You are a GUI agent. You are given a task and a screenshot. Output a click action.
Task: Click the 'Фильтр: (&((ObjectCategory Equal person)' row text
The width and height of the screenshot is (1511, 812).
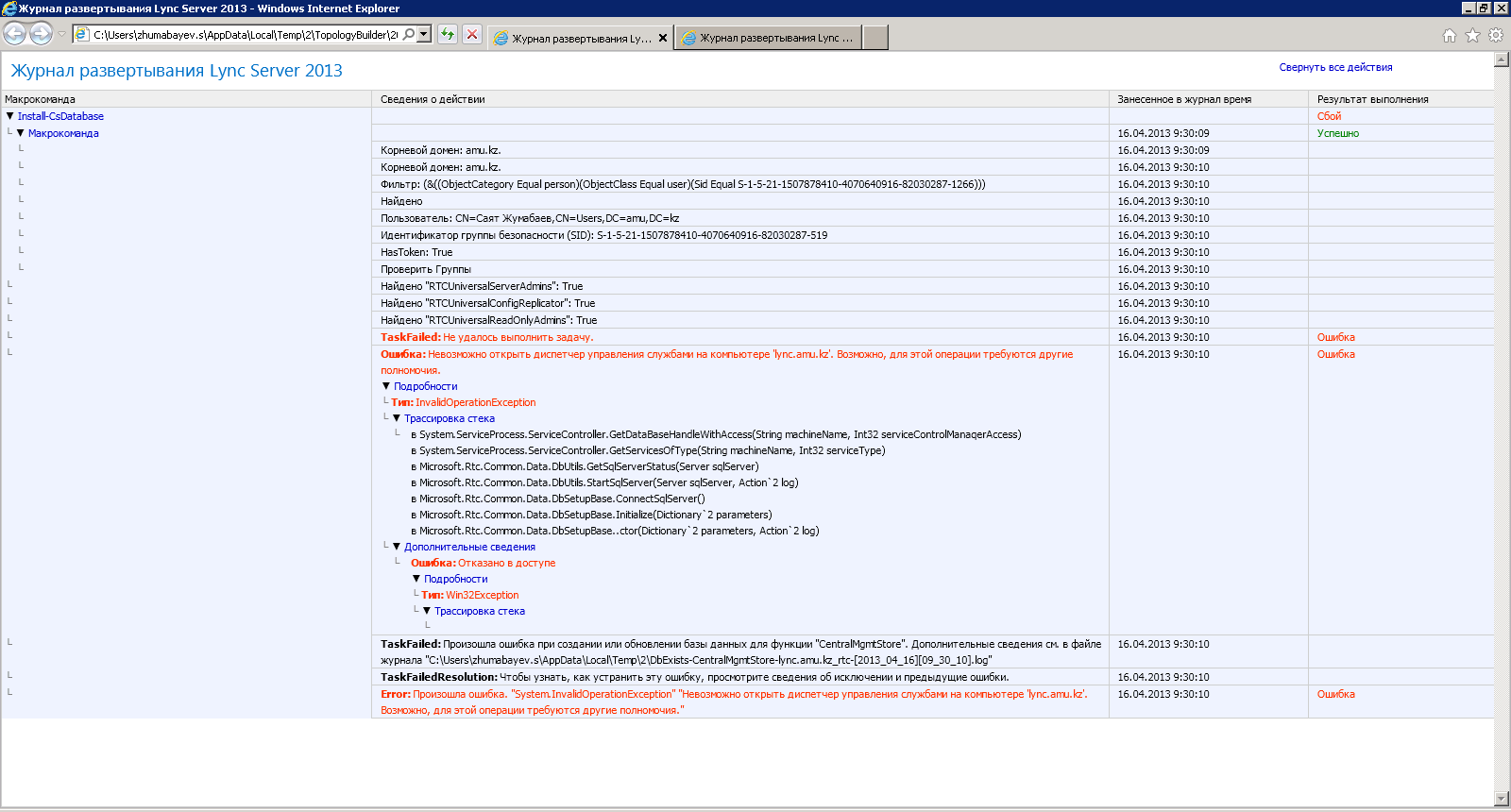pos(683,184)
